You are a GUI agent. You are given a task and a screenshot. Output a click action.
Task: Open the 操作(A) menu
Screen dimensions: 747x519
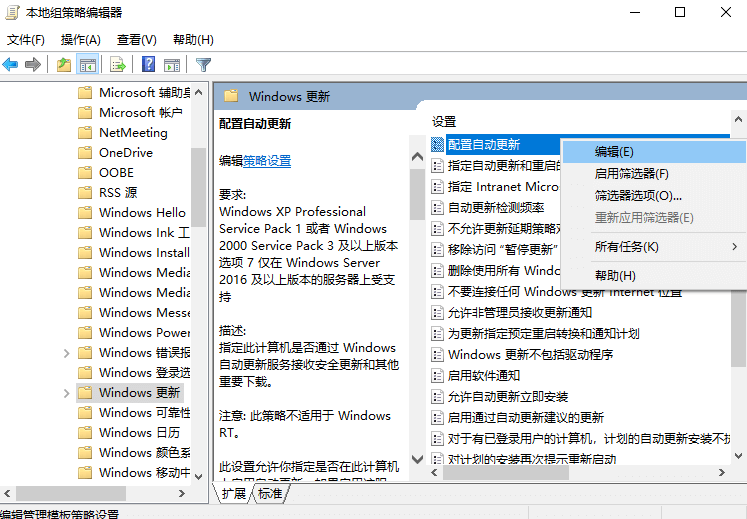(x=81, y=40)
